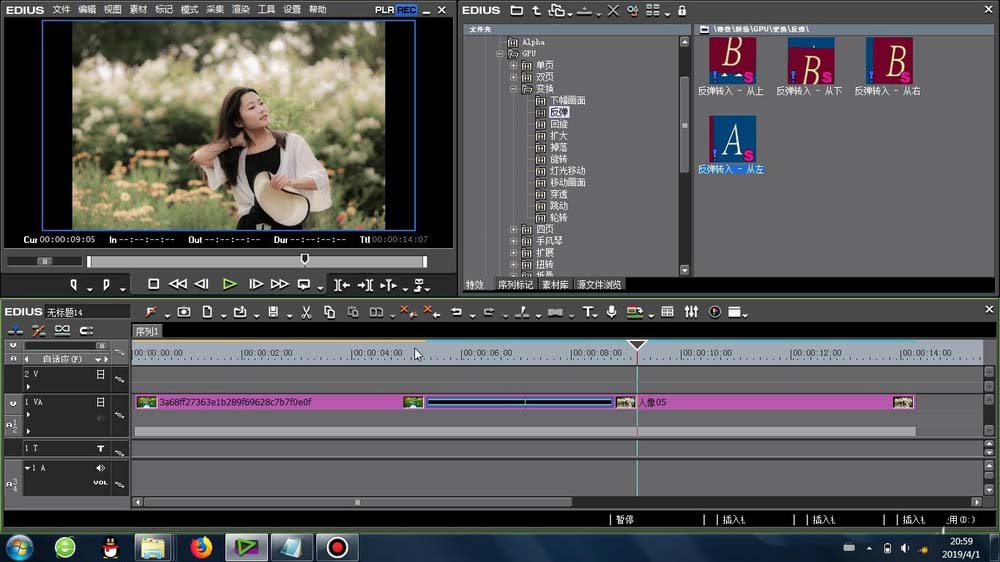
Task: Open the 文件 menu
Action: tap(61, 10)
